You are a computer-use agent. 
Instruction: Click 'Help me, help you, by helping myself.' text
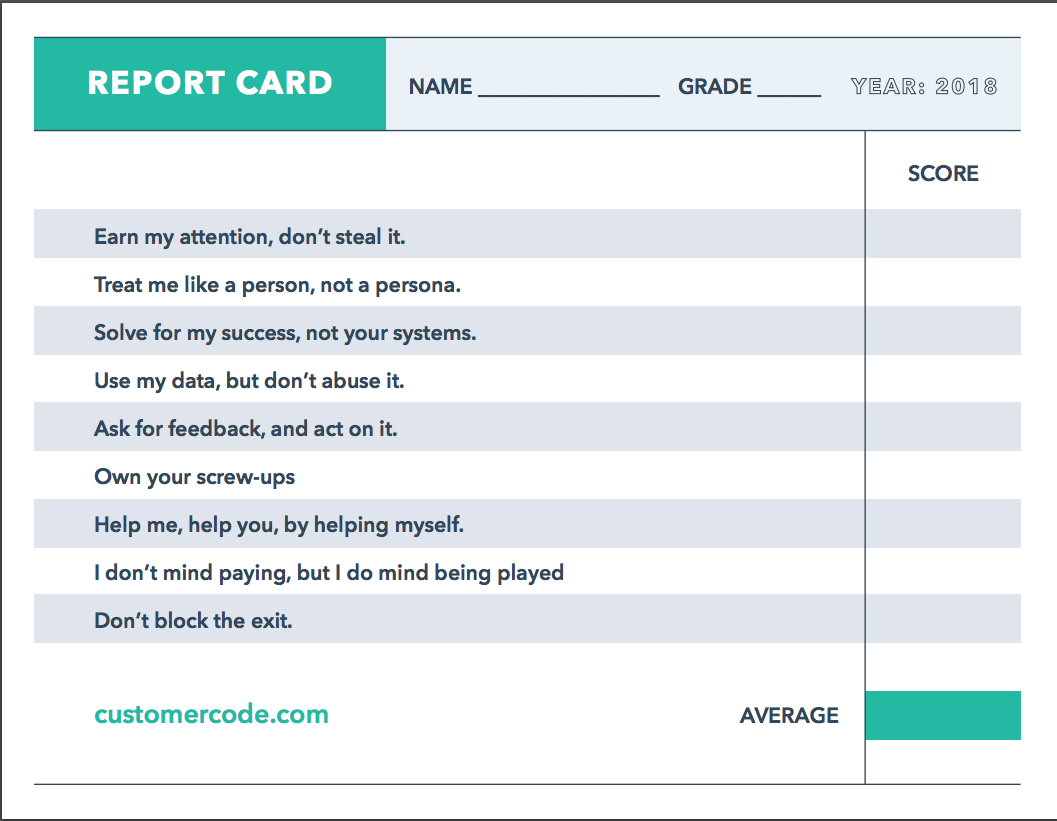278,524
